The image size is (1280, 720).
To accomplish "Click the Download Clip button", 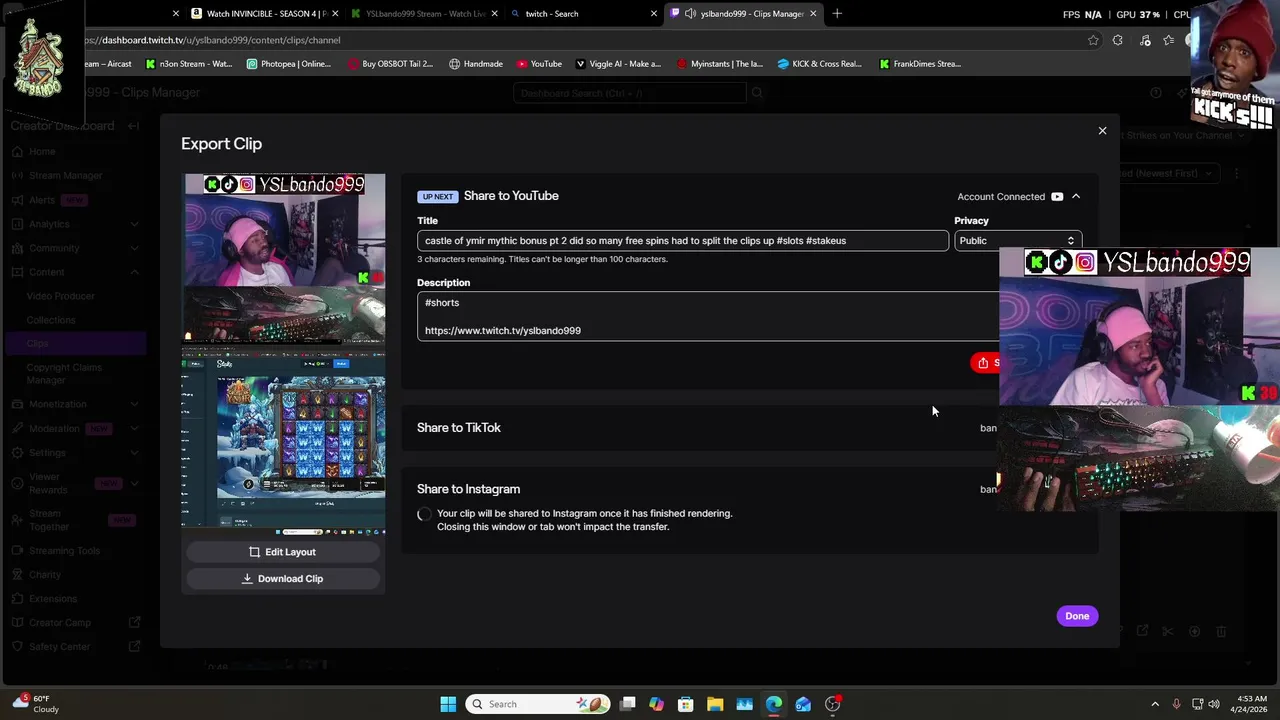I will click(283, 579).
